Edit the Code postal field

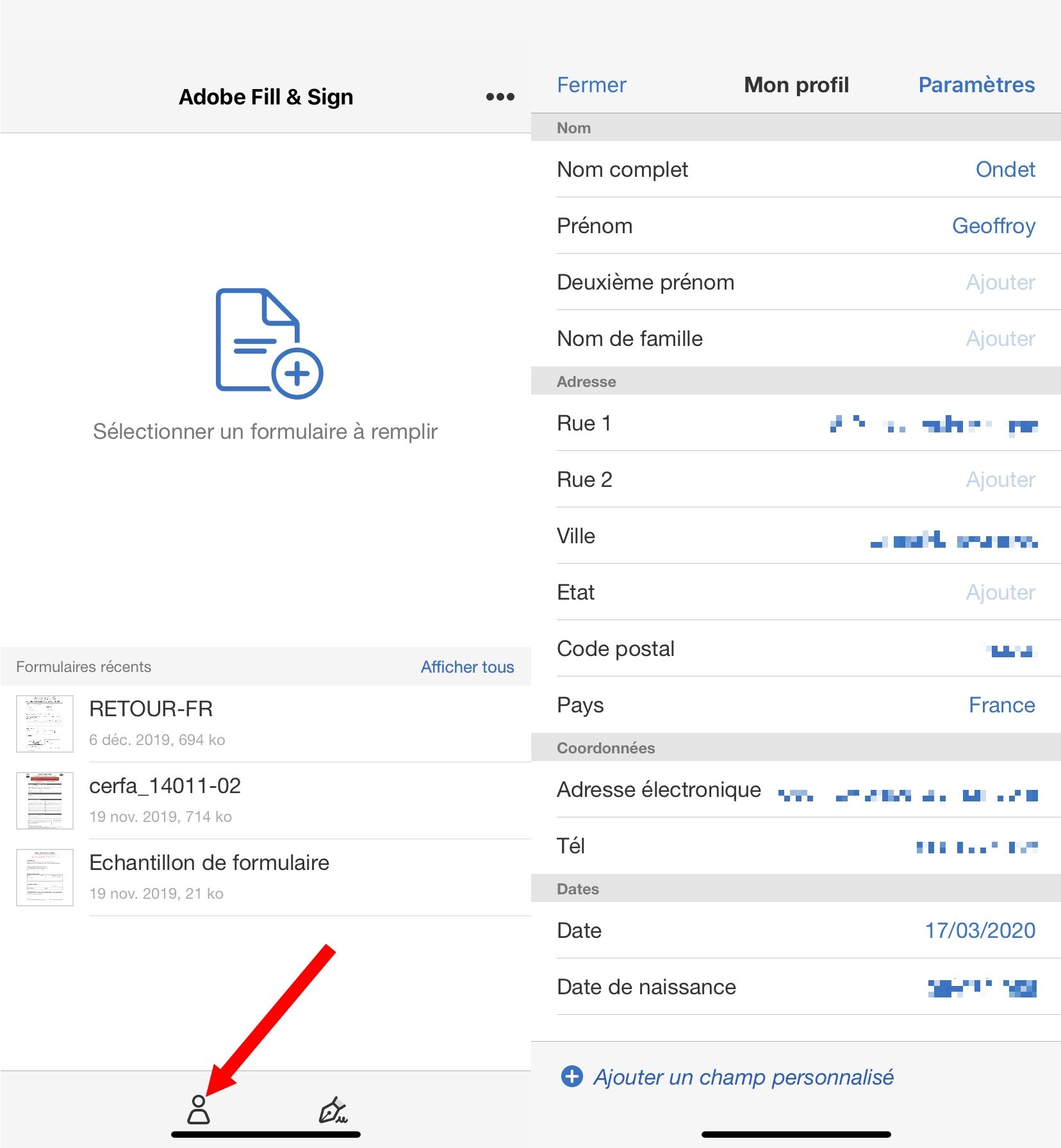[796, 648]
